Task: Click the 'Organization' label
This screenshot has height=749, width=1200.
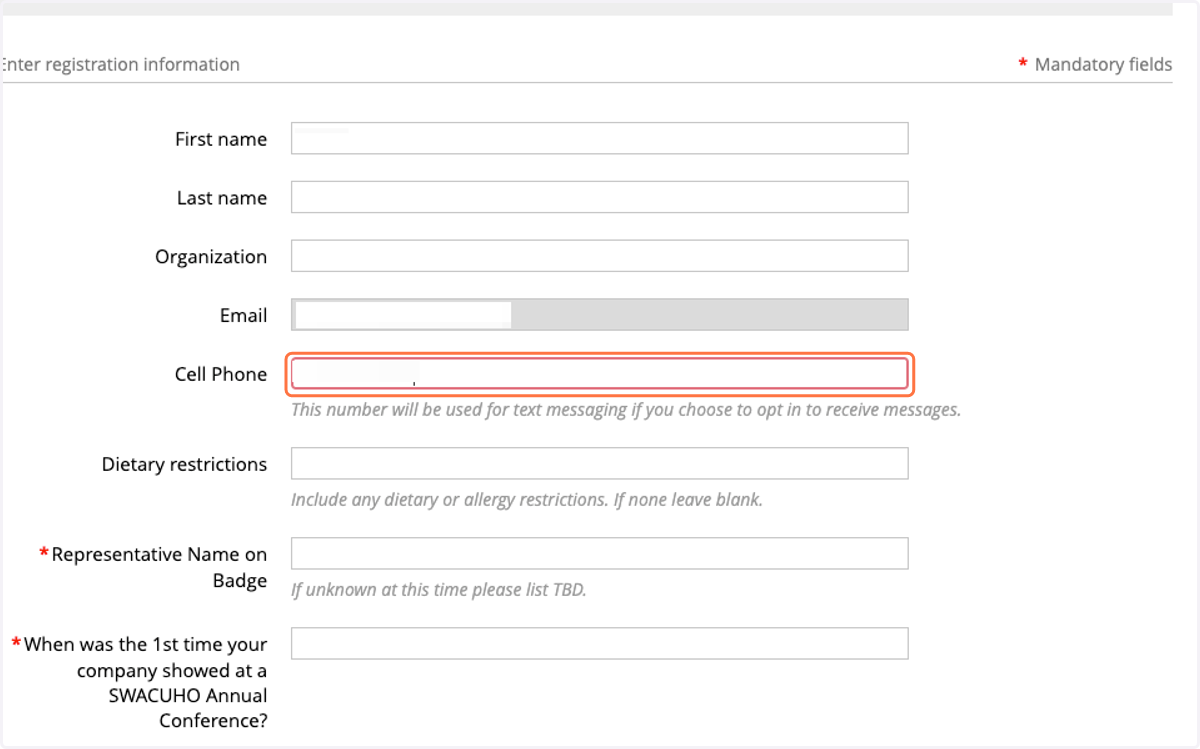Action: tap(211, 256)
